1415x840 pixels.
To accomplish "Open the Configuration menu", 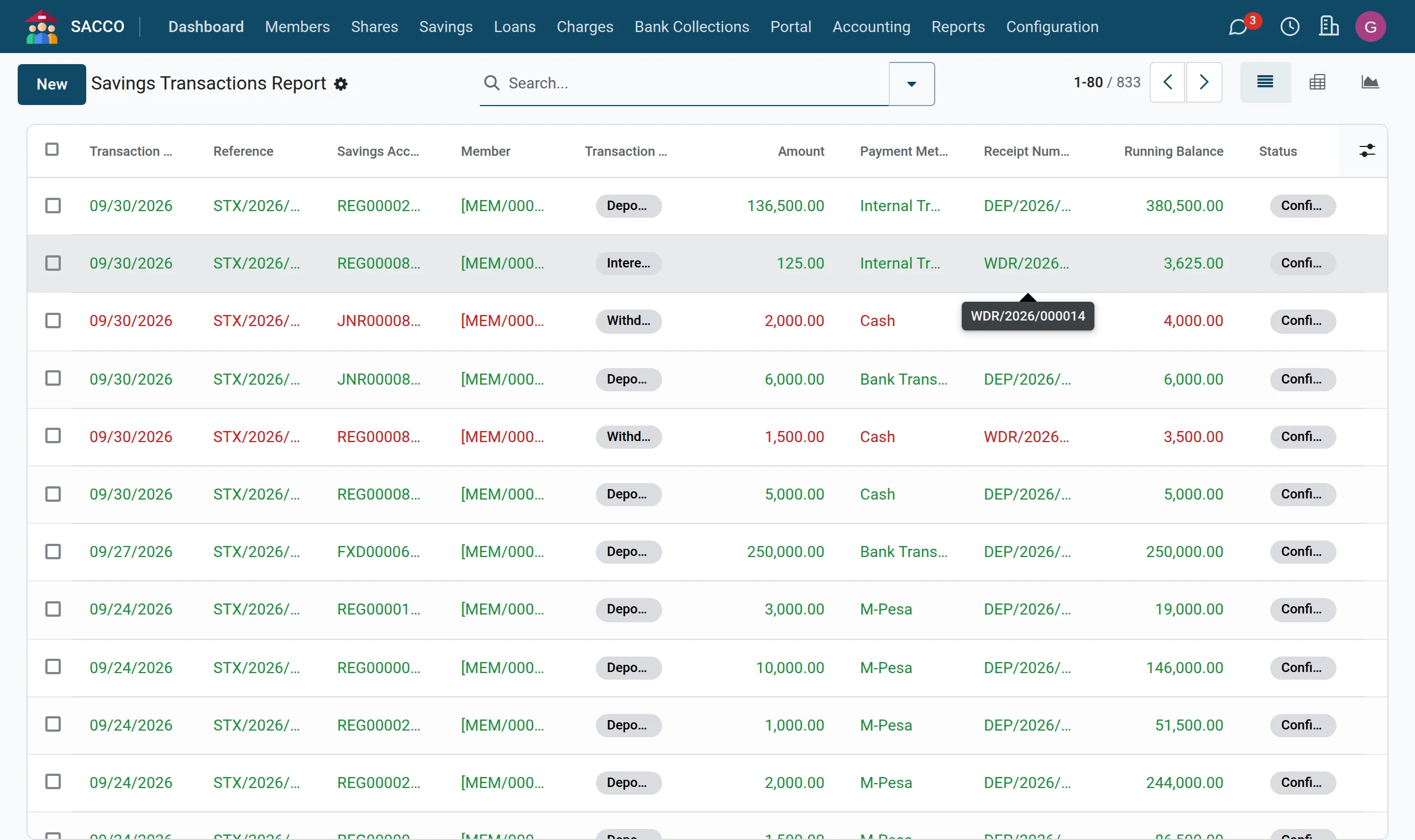I will 1052,27.
